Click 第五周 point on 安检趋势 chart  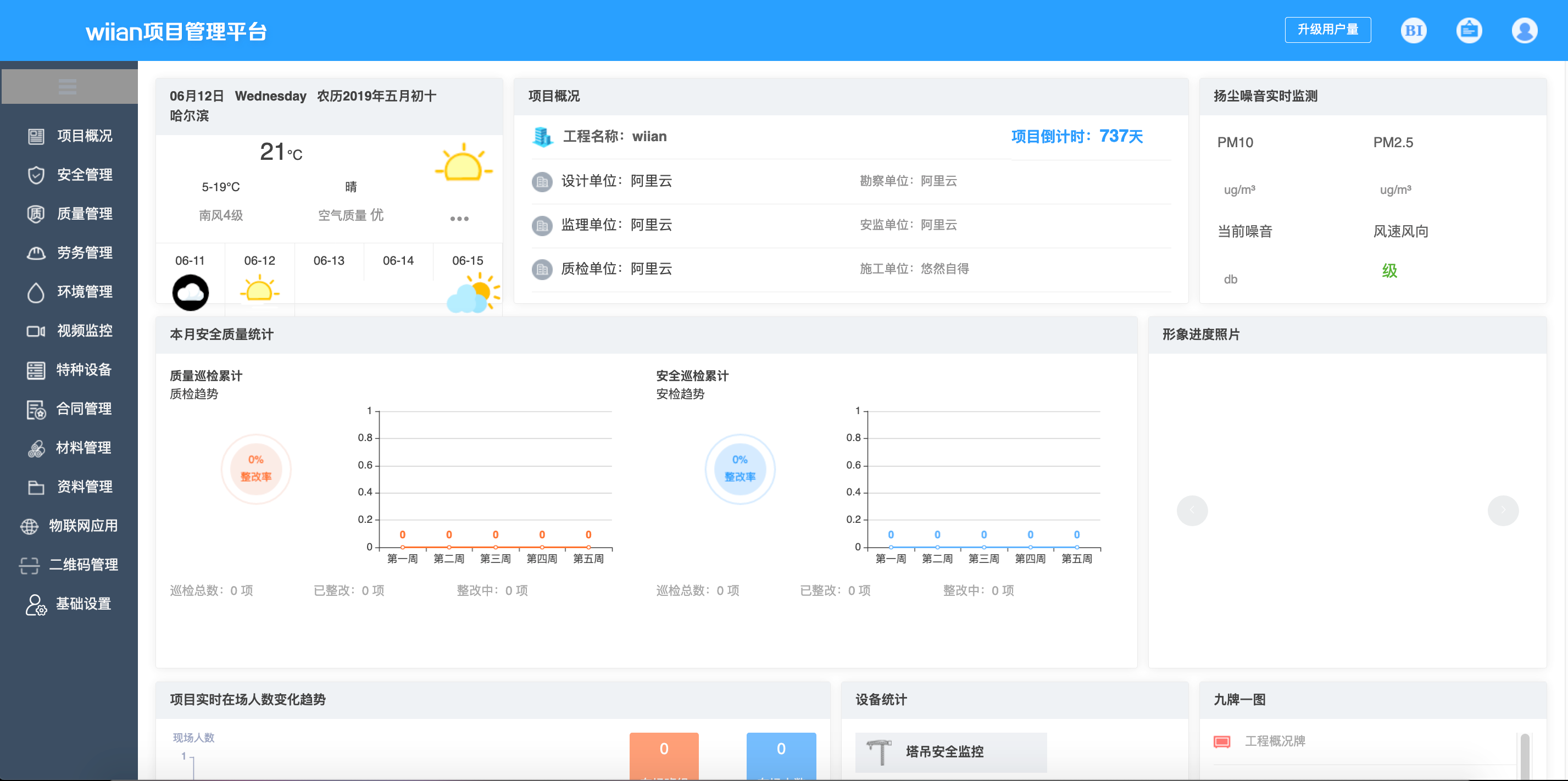coord(1076,546)
